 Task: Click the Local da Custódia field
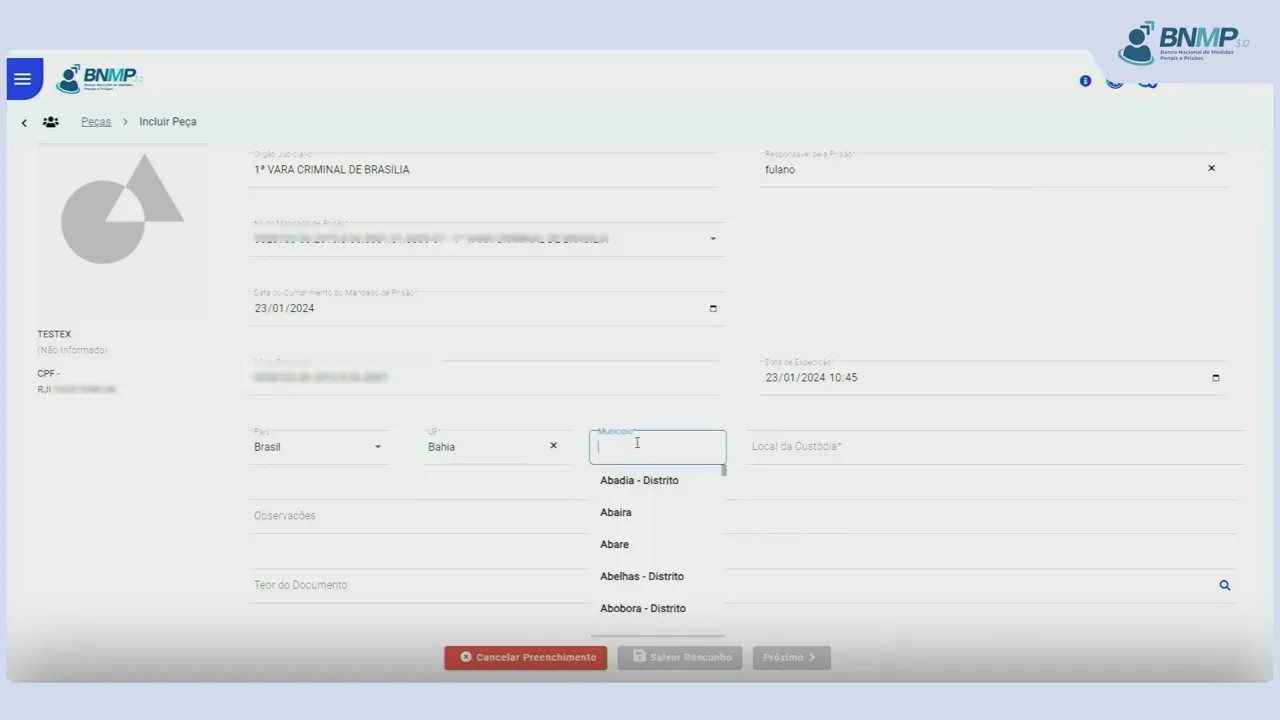pos(995,447)
